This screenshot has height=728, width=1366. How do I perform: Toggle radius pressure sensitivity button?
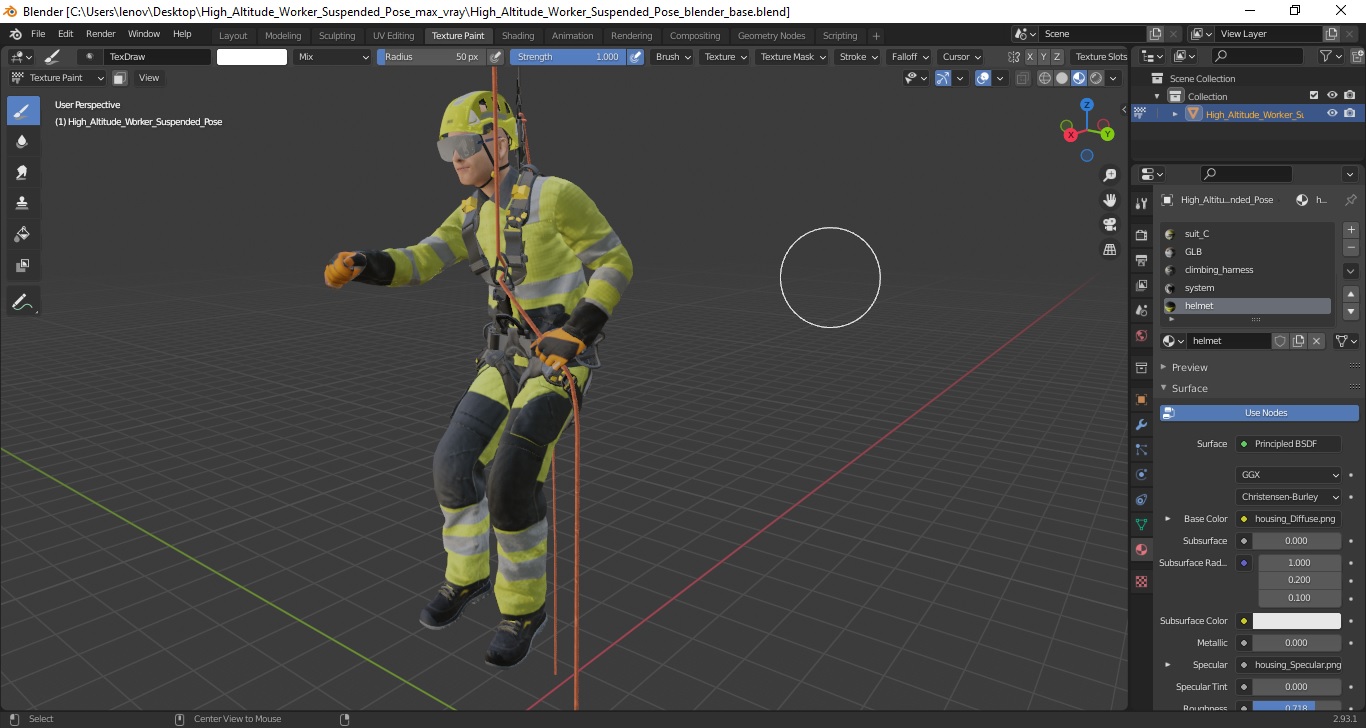(x=495, y=57)
